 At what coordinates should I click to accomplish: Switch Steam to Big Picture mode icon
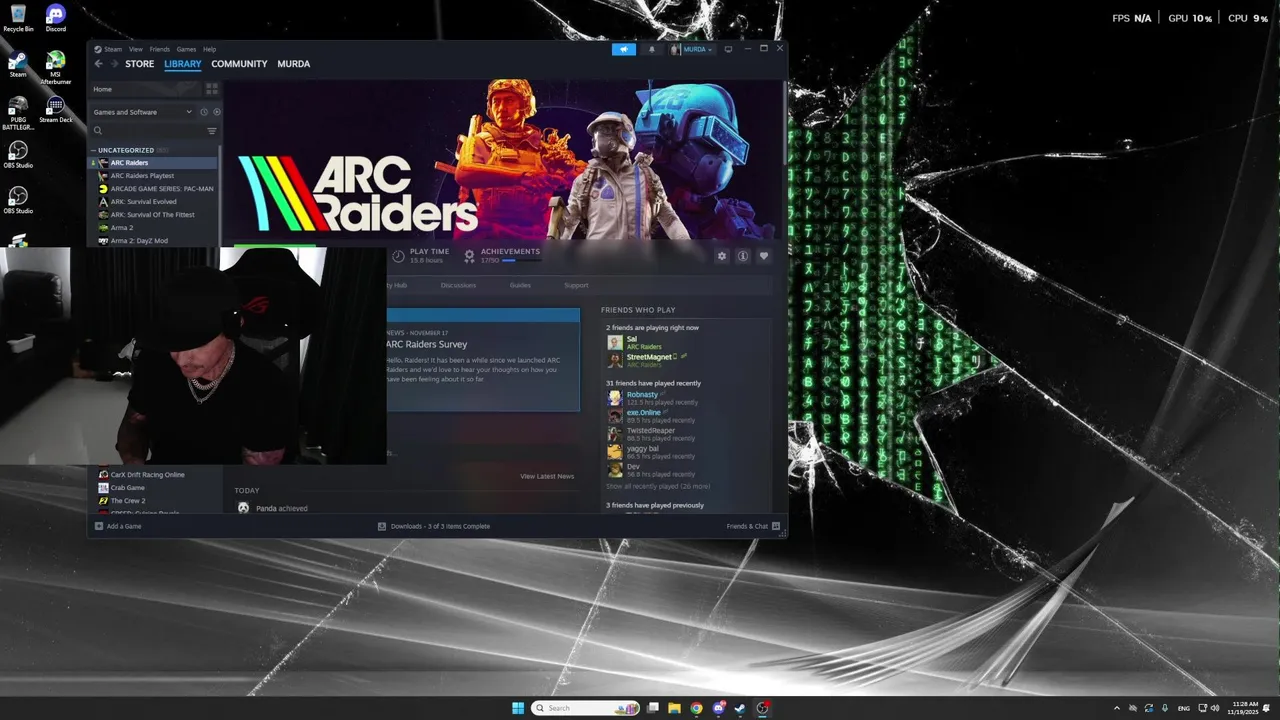pyautogui.click(x=728, y=49)
